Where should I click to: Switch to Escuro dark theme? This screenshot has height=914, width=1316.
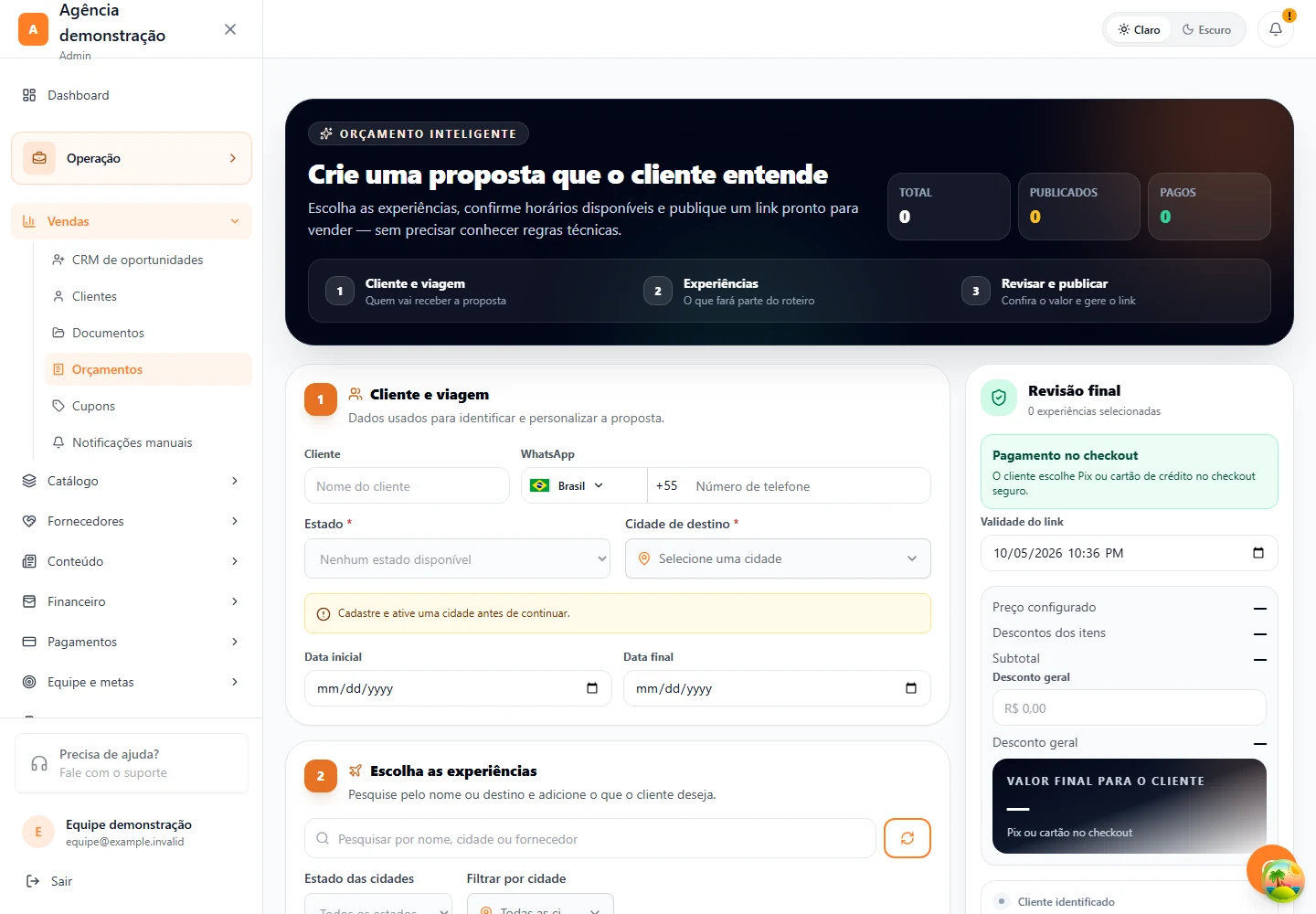(1206, 29)
